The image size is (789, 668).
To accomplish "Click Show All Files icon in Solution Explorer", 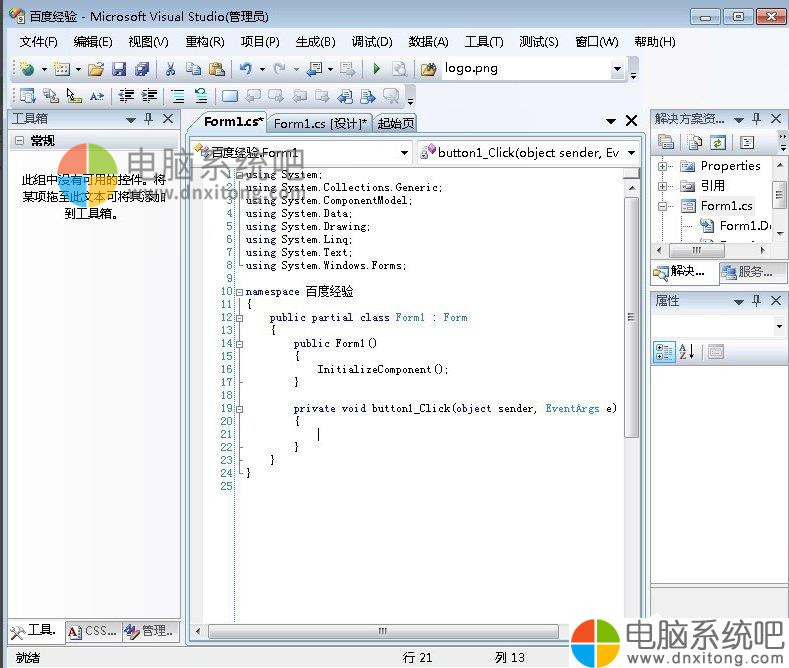I will 695,142.
